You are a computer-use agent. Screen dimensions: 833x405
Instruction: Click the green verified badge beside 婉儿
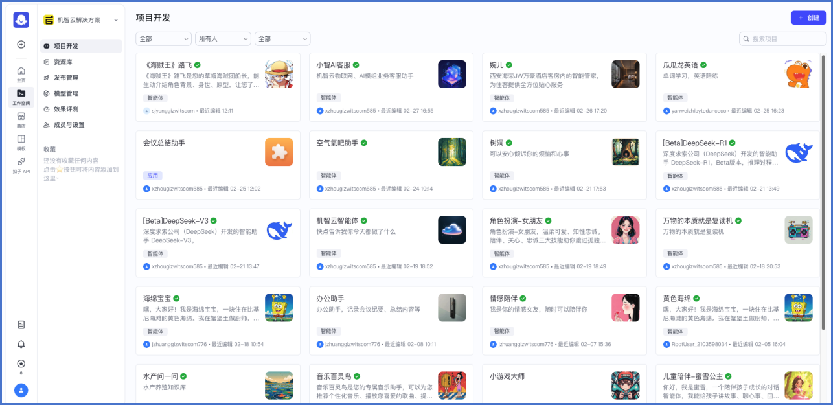tap(509, 65)
